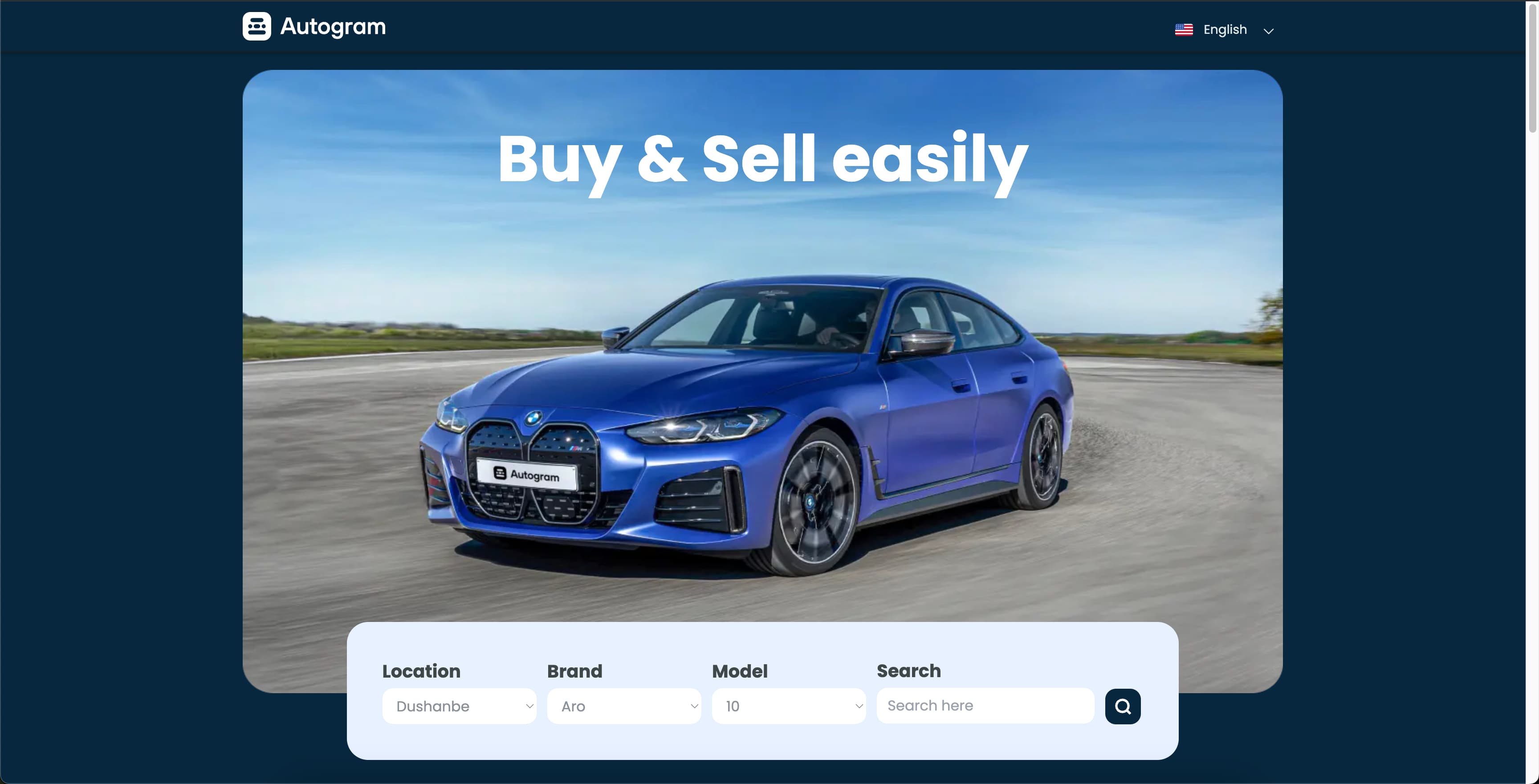Click the US flag icon

pyautogui.click(x=1184, y=29)
